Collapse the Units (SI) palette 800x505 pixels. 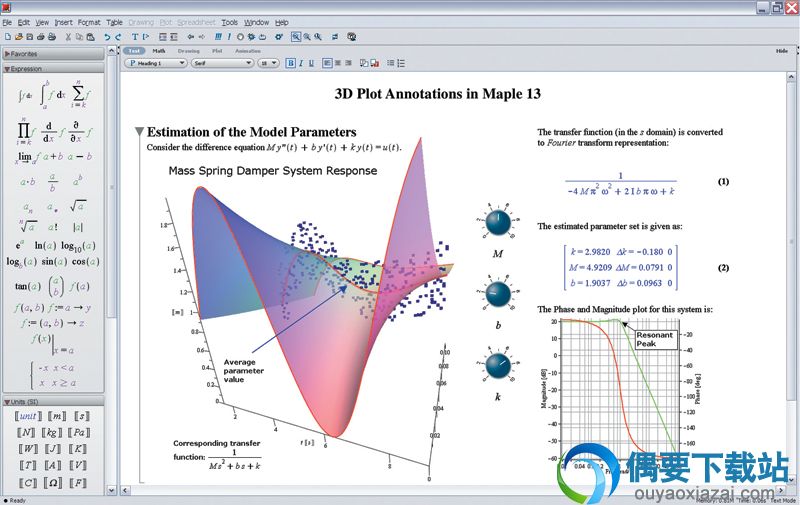53,402
